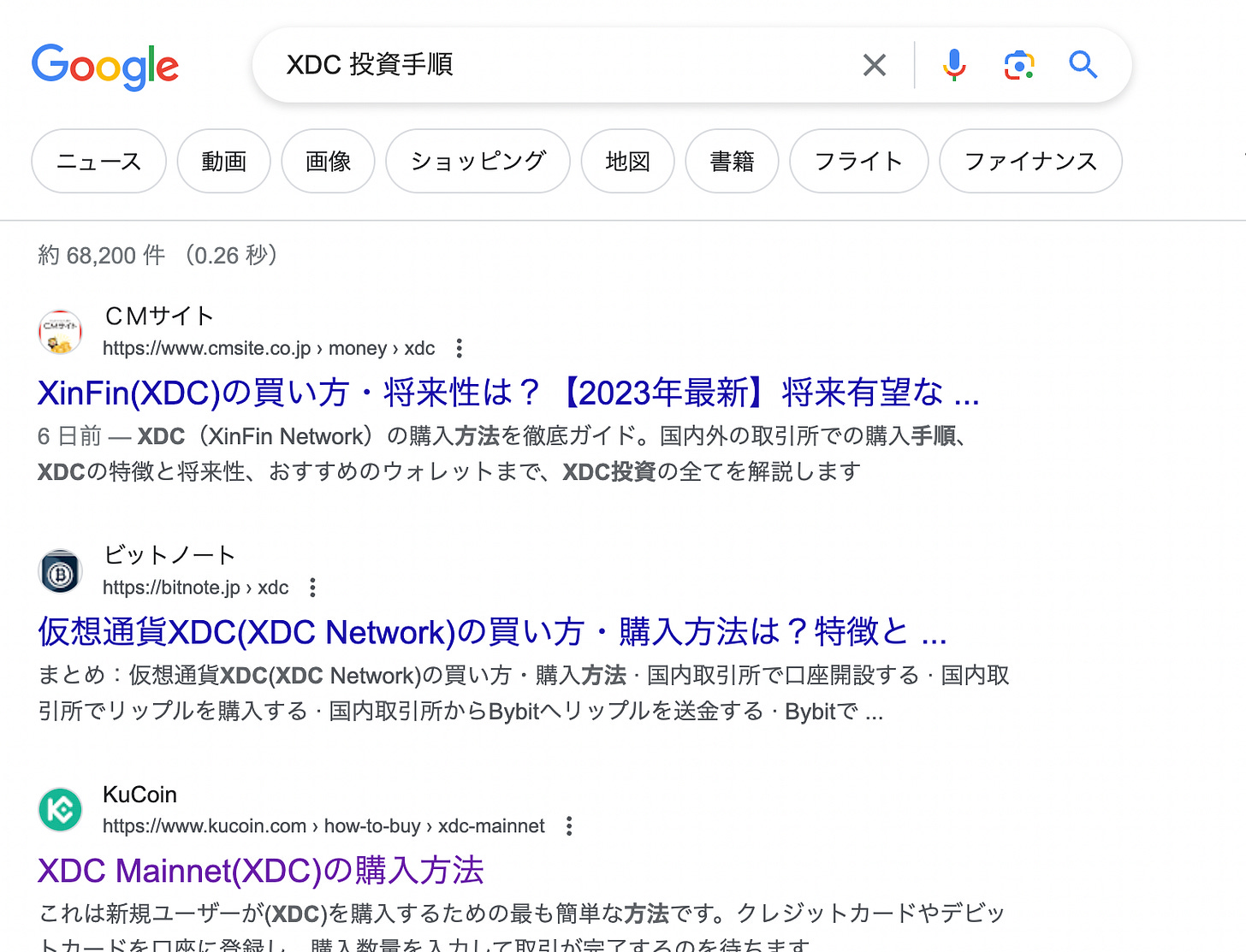This screenshot has height=952, width=1246.
Task: Click the KuCoin site name text
Action: pos(139,795)
